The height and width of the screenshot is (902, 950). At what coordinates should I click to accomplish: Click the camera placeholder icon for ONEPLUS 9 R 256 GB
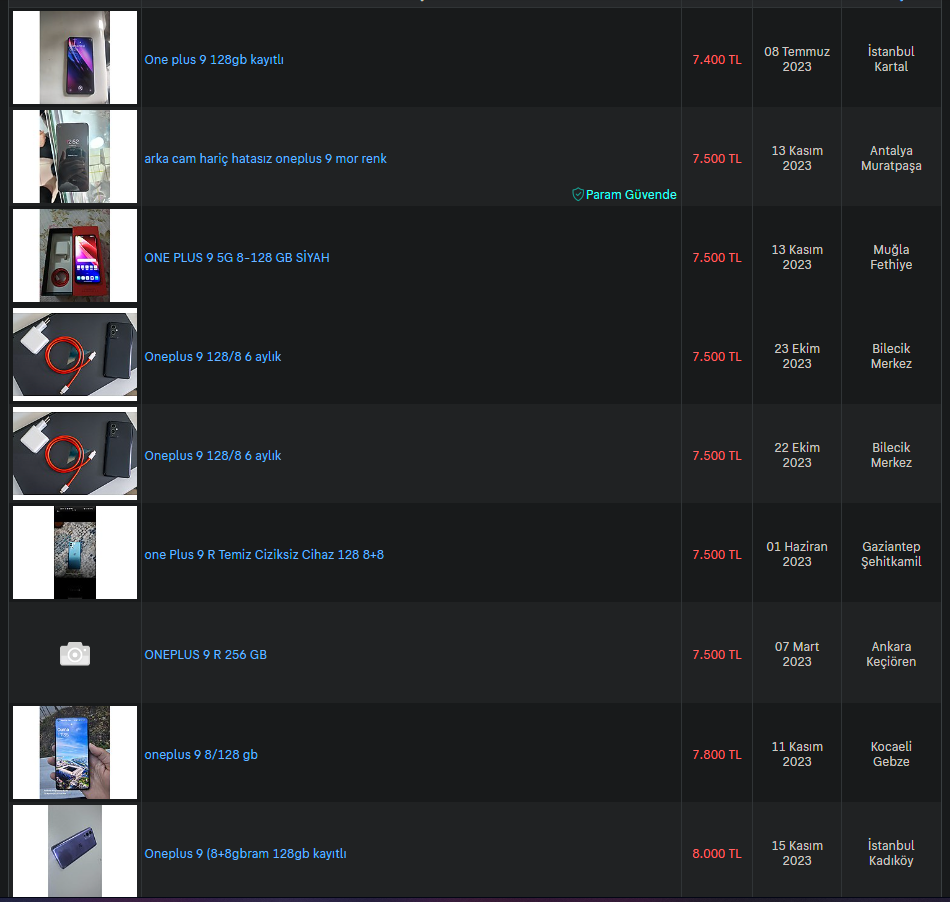[x=75, y=654]
